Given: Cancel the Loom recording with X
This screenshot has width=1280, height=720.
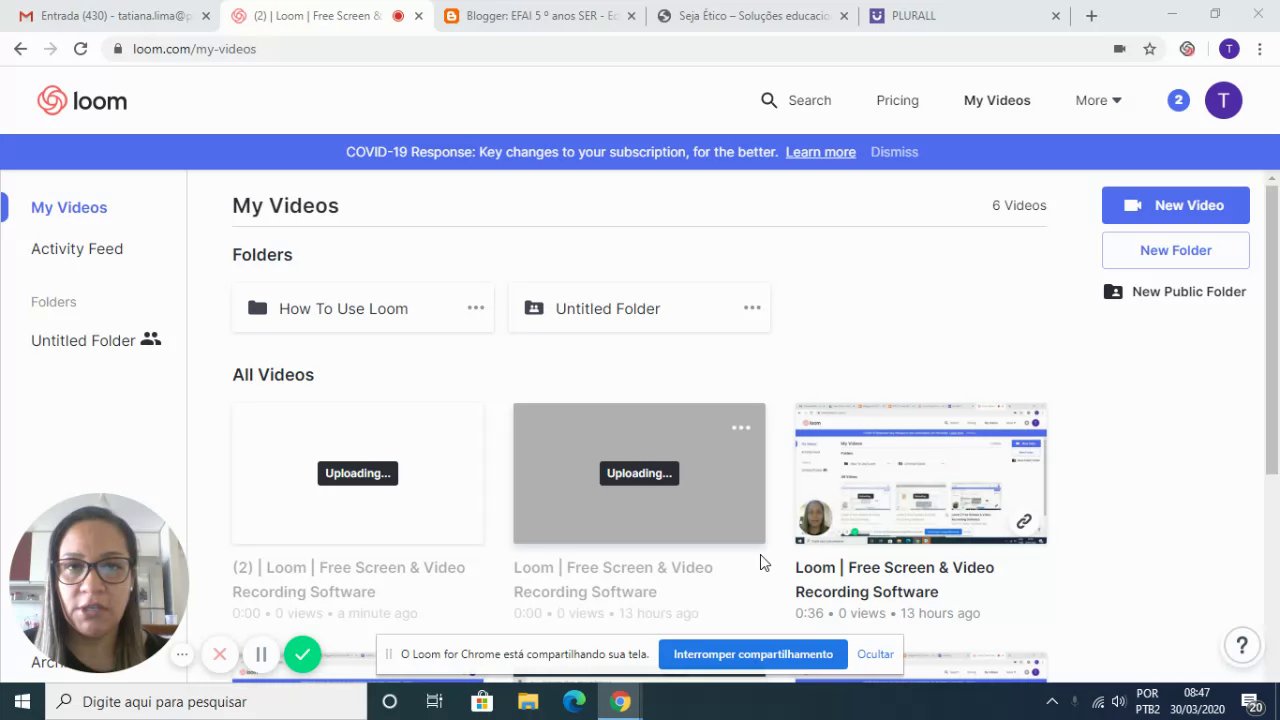Looking at the screenshot, I should click(220, 654).
